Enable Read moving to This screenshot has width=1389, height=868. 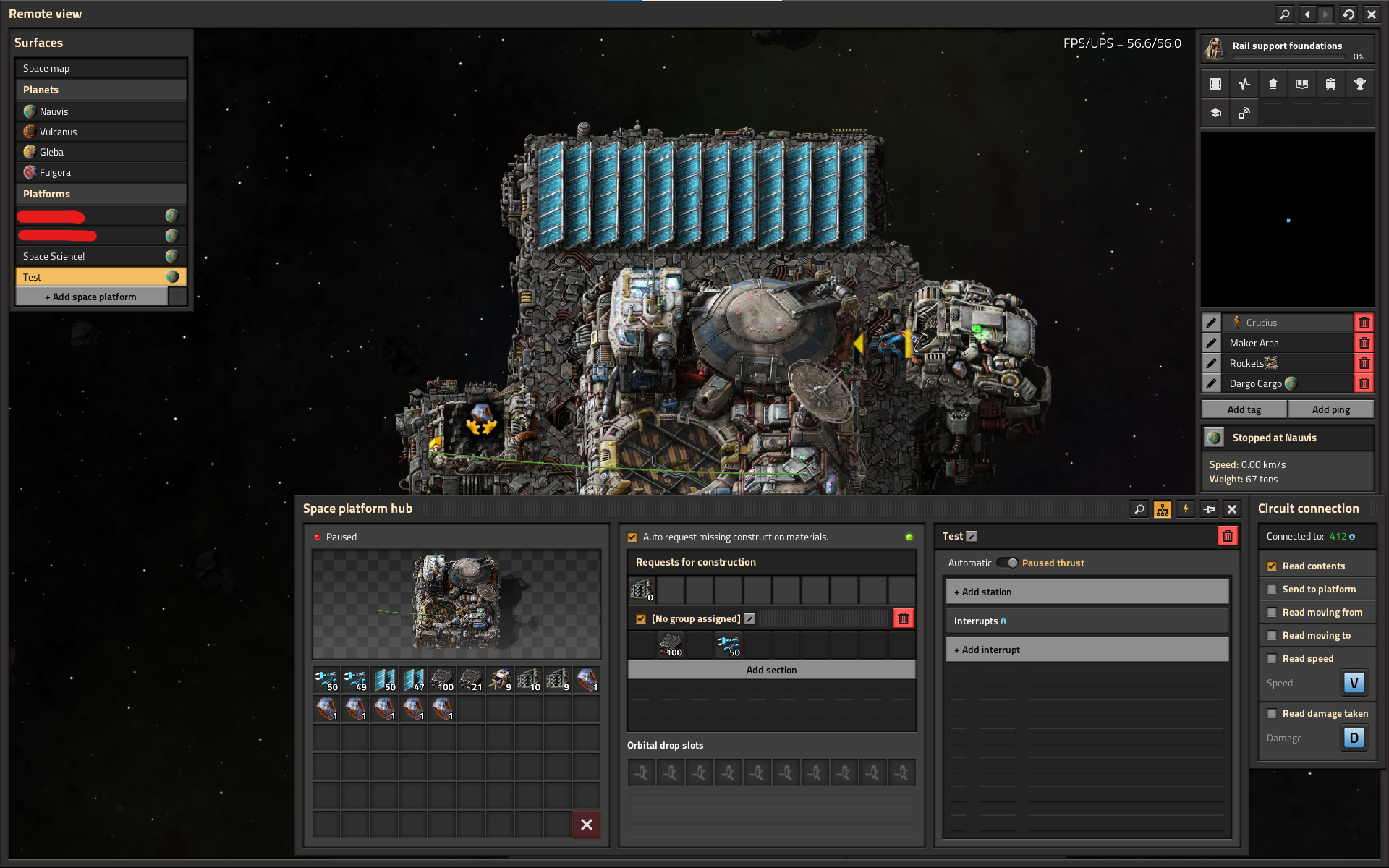(x=1272, y=636)
